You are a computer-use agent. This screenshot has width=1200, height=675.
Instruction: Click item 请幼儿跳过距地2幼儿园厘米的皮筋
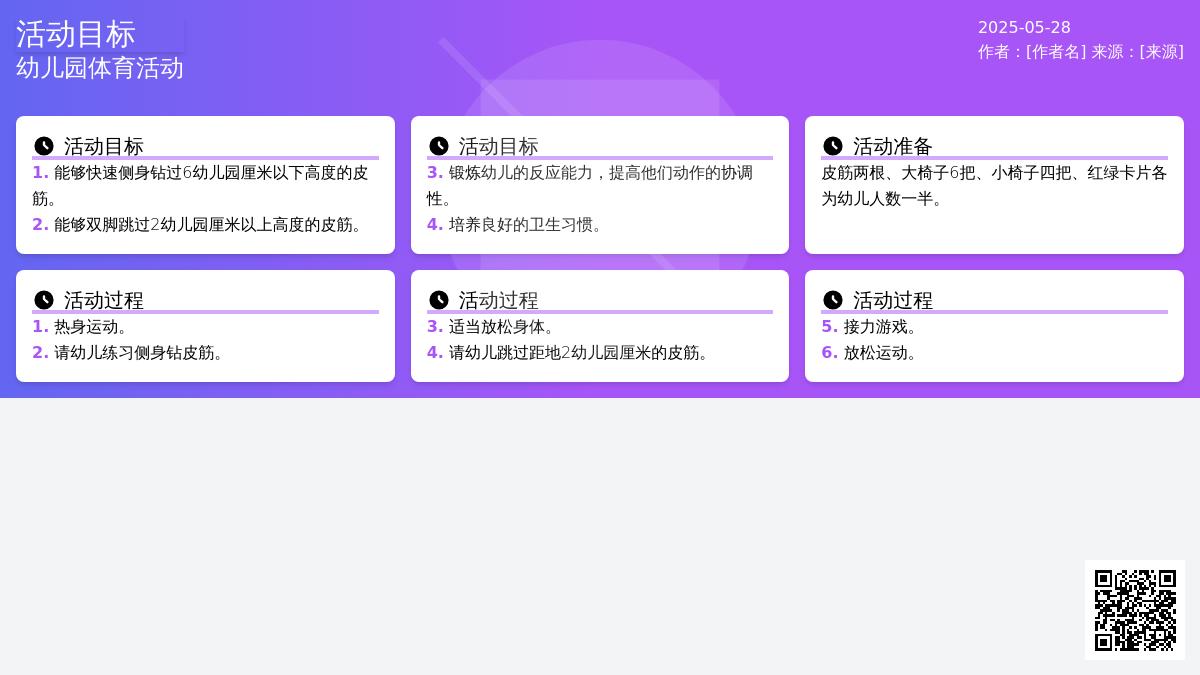point(600,353)
